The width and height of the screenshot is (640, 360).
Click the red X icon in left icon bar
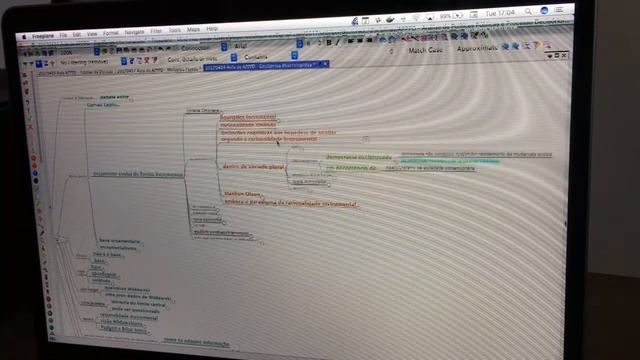(30, 127)
